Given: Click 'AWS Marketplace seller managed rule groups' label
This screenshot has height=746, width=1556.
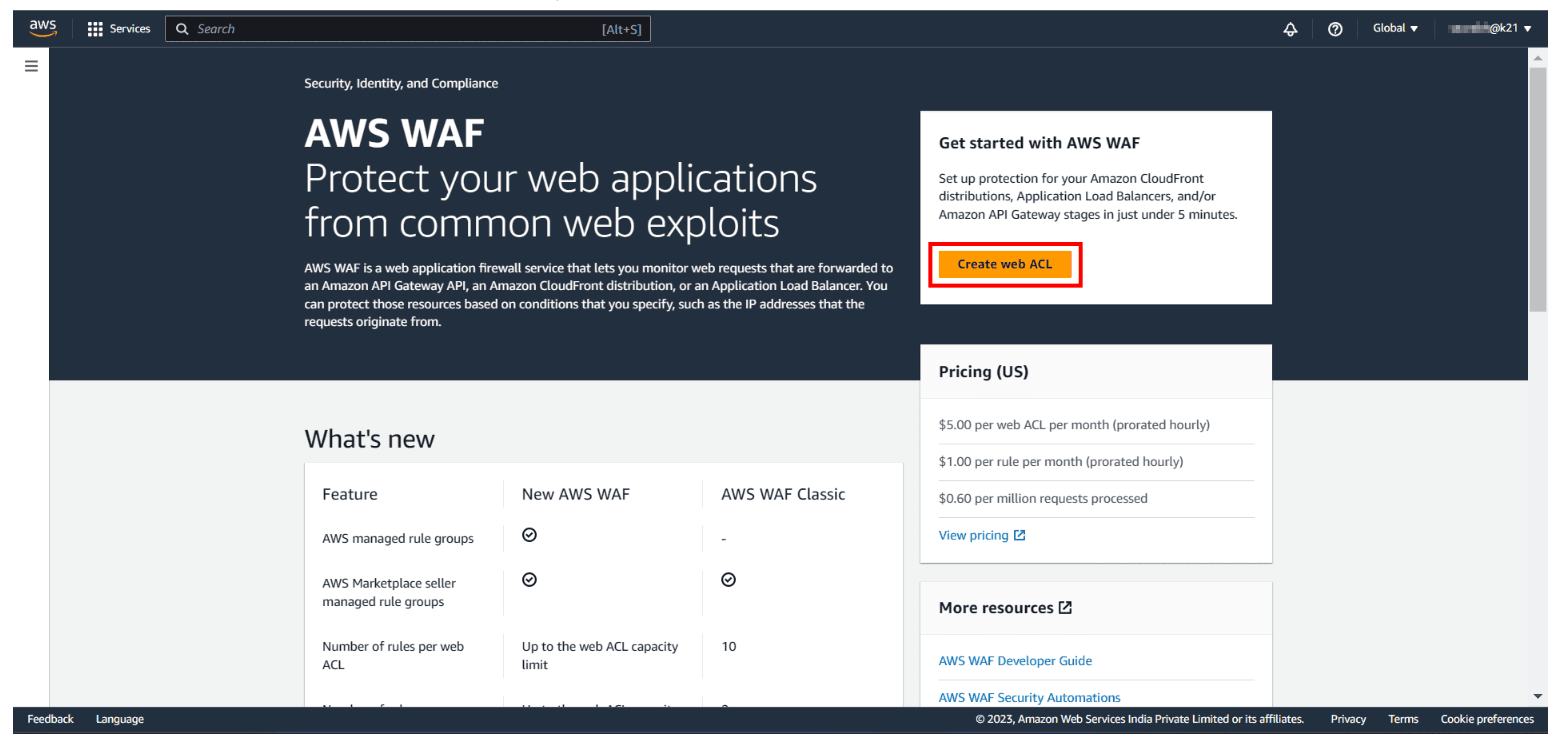Looking at the screenshot, I should [389, 592].
